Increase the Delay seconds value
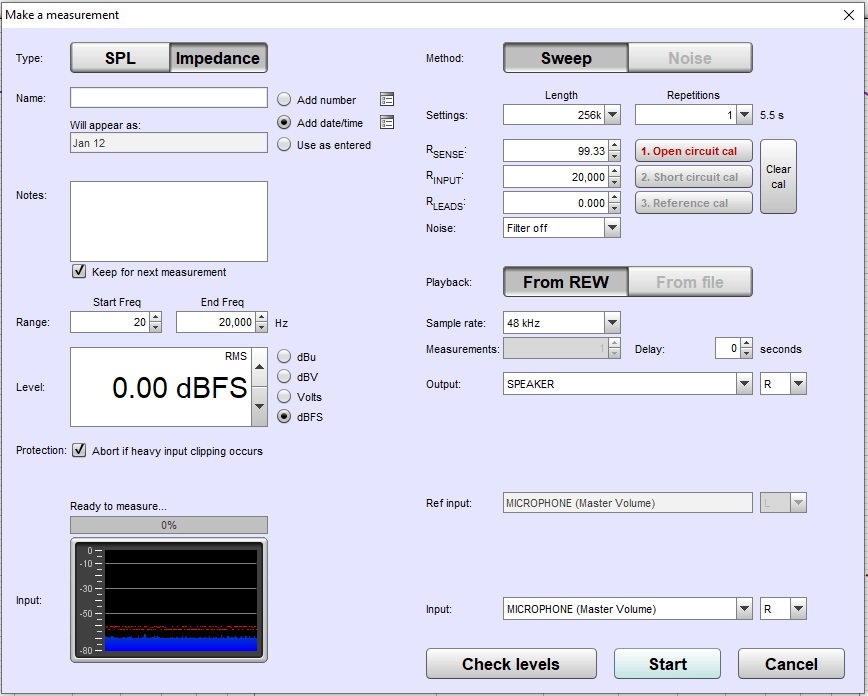Viewport: 868px width, 696px height. [747, 344]
